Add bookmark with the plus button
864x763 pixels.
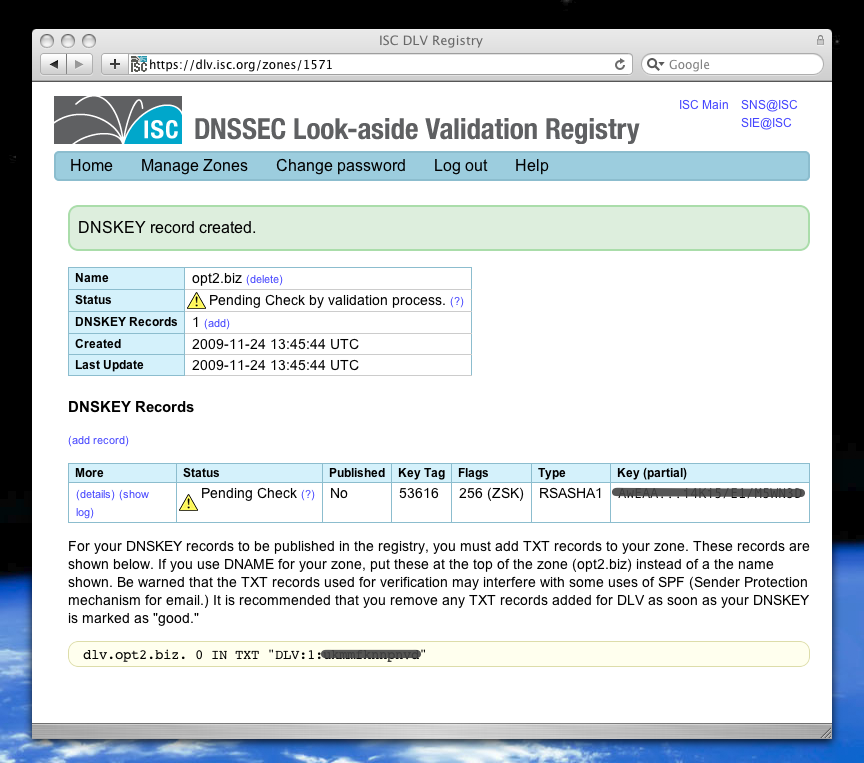coord(115,64)
